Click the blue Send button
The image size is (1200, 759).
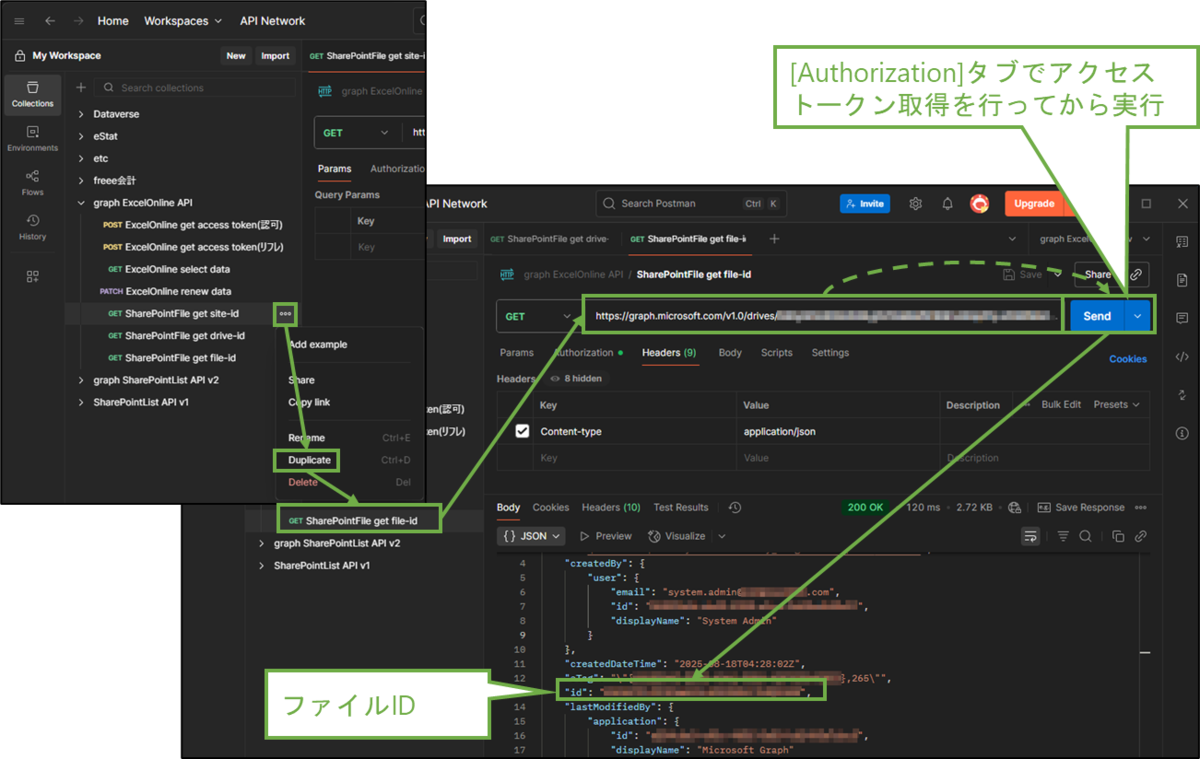pos(1097,316)
